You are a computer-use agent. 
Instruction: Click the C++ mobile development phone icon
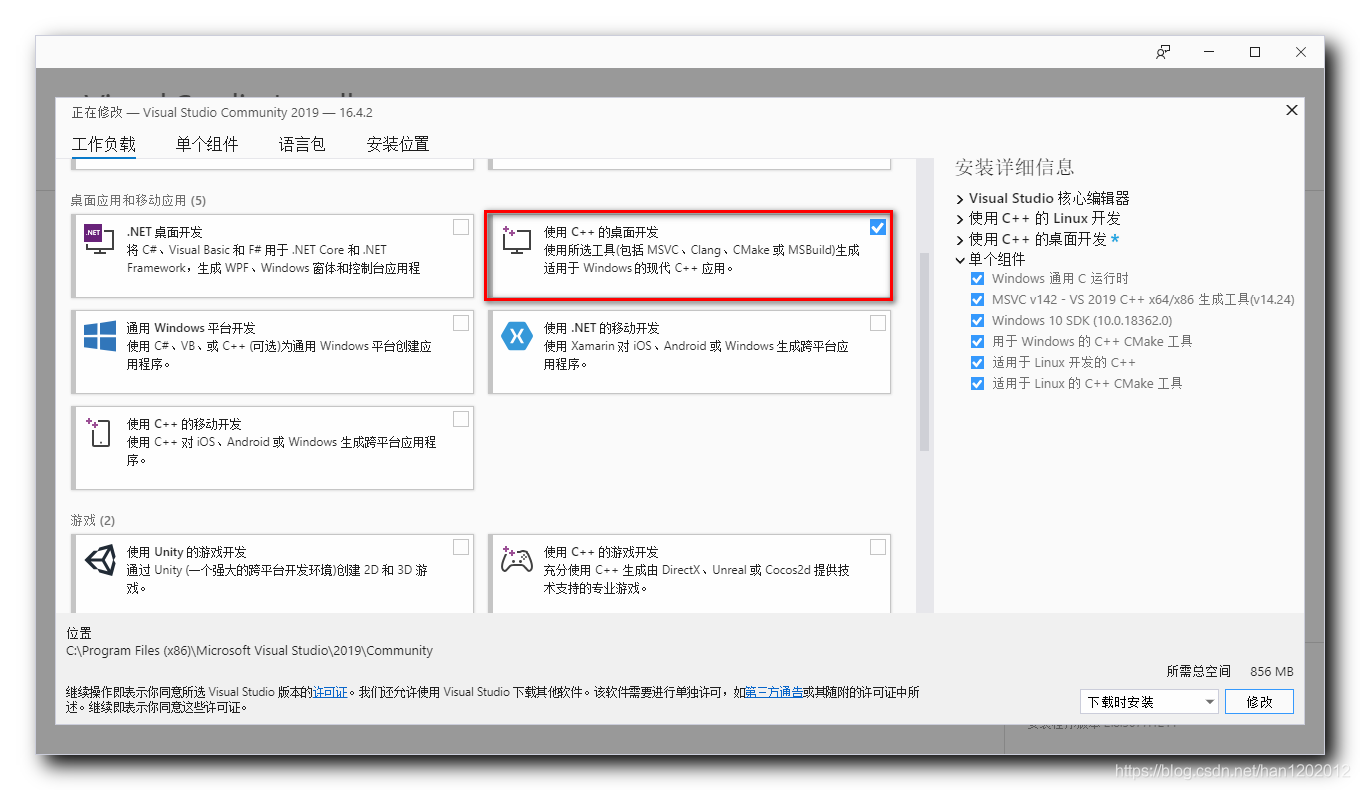tap(99, 432)
